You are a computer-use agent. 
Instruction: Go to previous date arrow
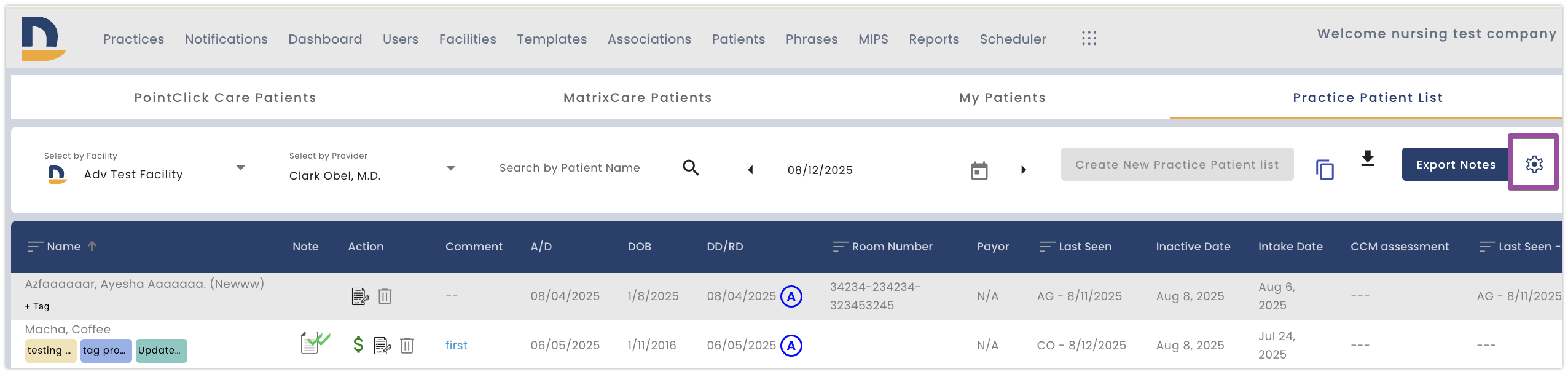click(750, 170)
